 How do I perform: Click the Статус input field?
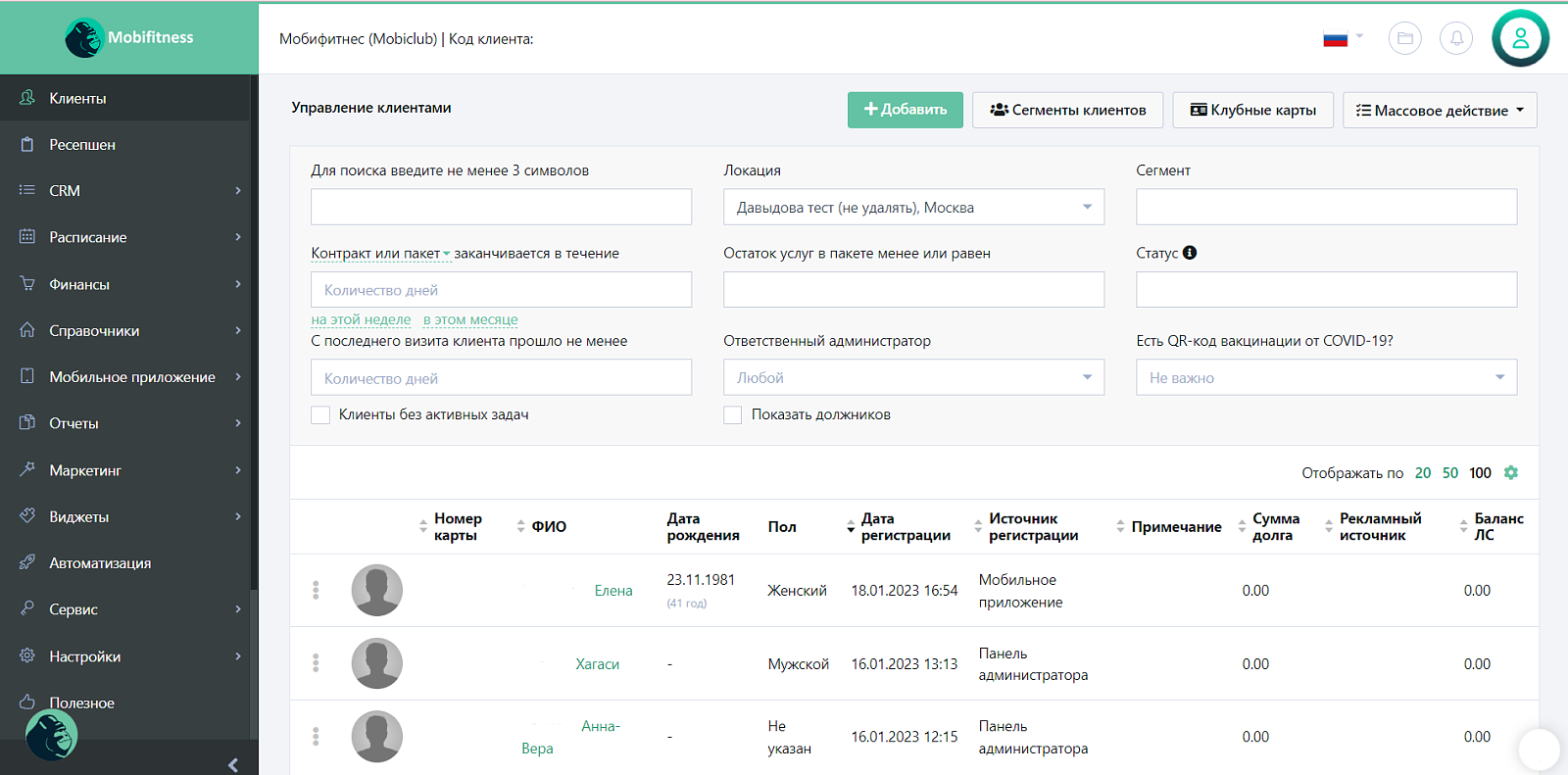point(1326,289)
